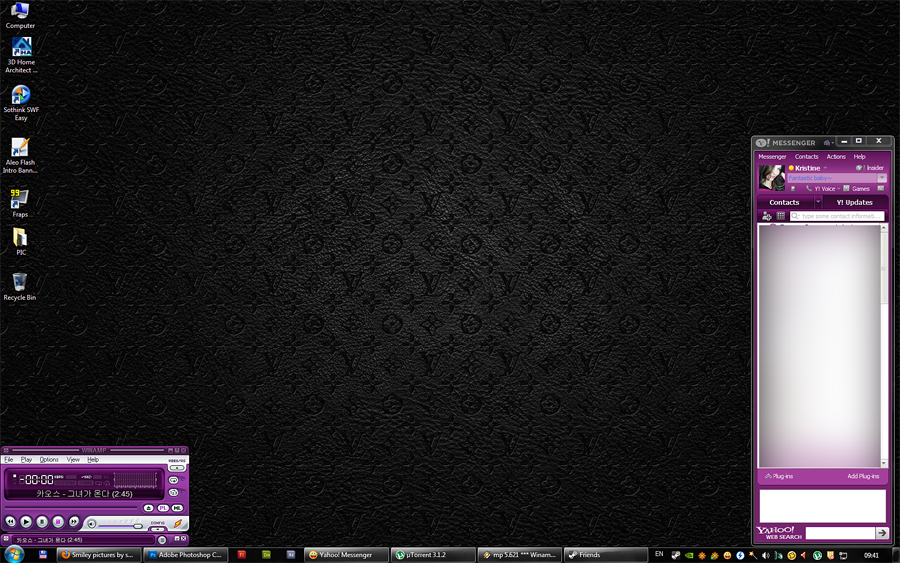Open the PIC folder on desktop
This screenshot has height=563, width=900.
pyautogui.click(x=20, y=242)
